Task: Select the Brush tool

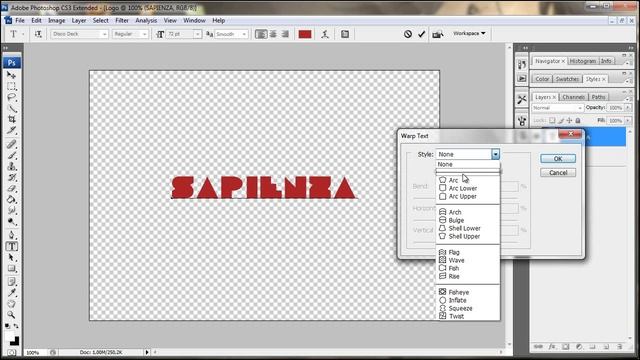Action: (11, 156)
